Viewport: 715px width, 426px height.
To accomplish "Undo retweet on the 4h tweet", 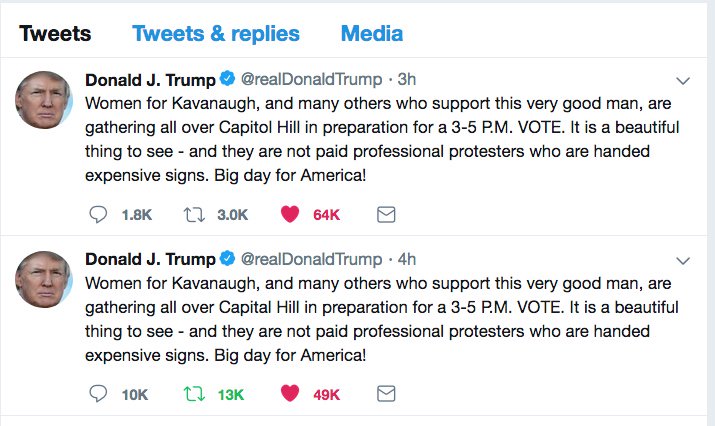I will pyautogui.click(x=195, y=393).
